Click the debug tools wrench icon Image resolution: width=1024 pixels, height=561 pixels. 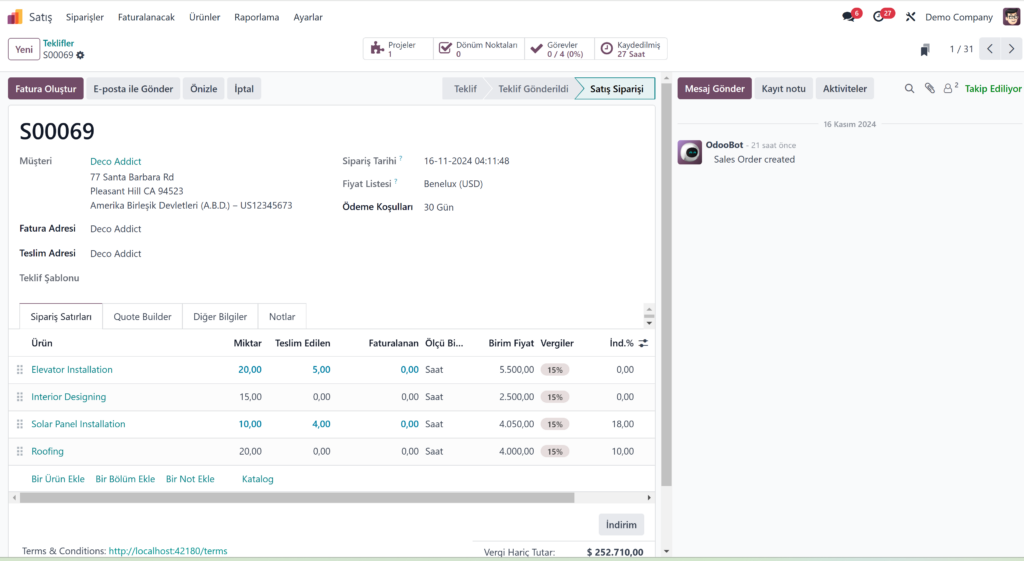pos(910,17)
